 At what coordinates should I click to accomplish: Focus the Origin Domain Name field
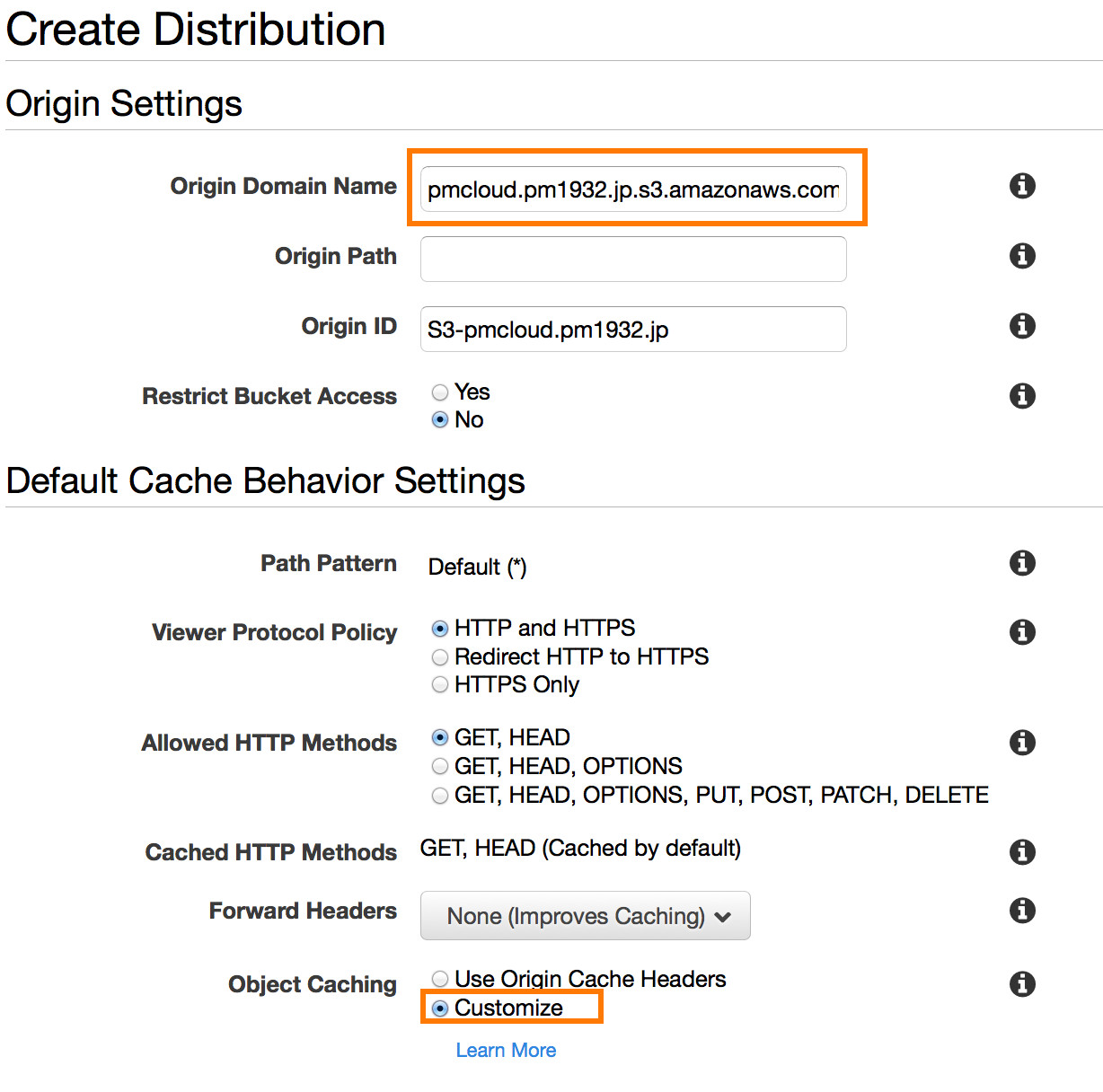633,189
